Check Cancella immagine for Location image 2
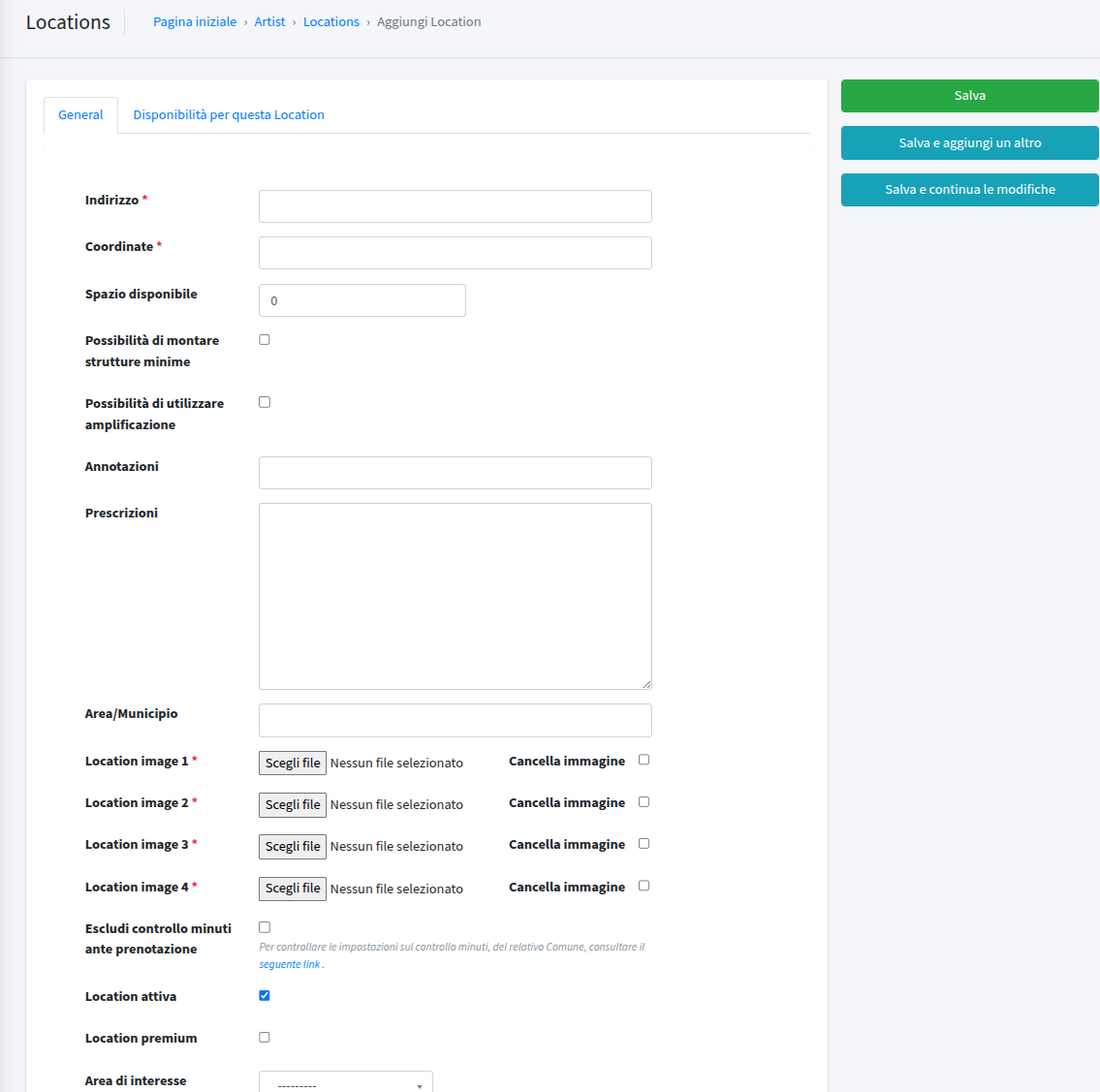 644,801
